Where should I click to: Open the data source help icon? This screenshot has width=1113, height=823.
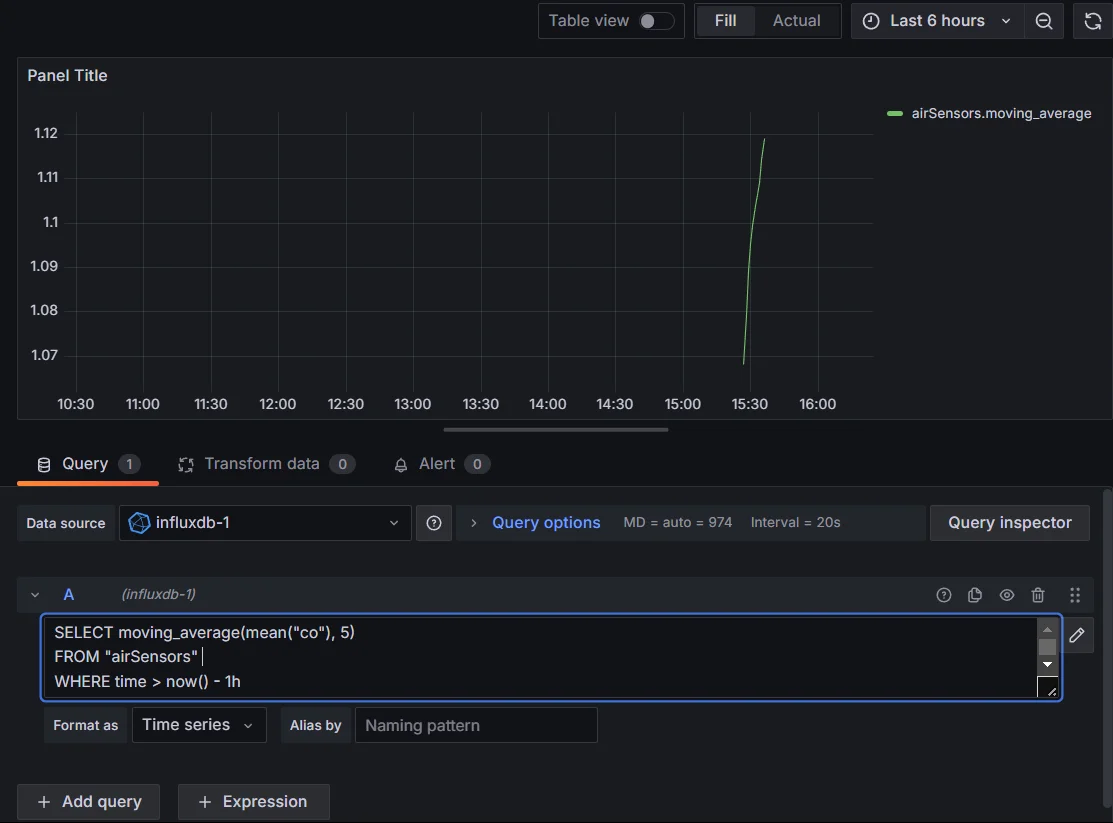(434, 522)
